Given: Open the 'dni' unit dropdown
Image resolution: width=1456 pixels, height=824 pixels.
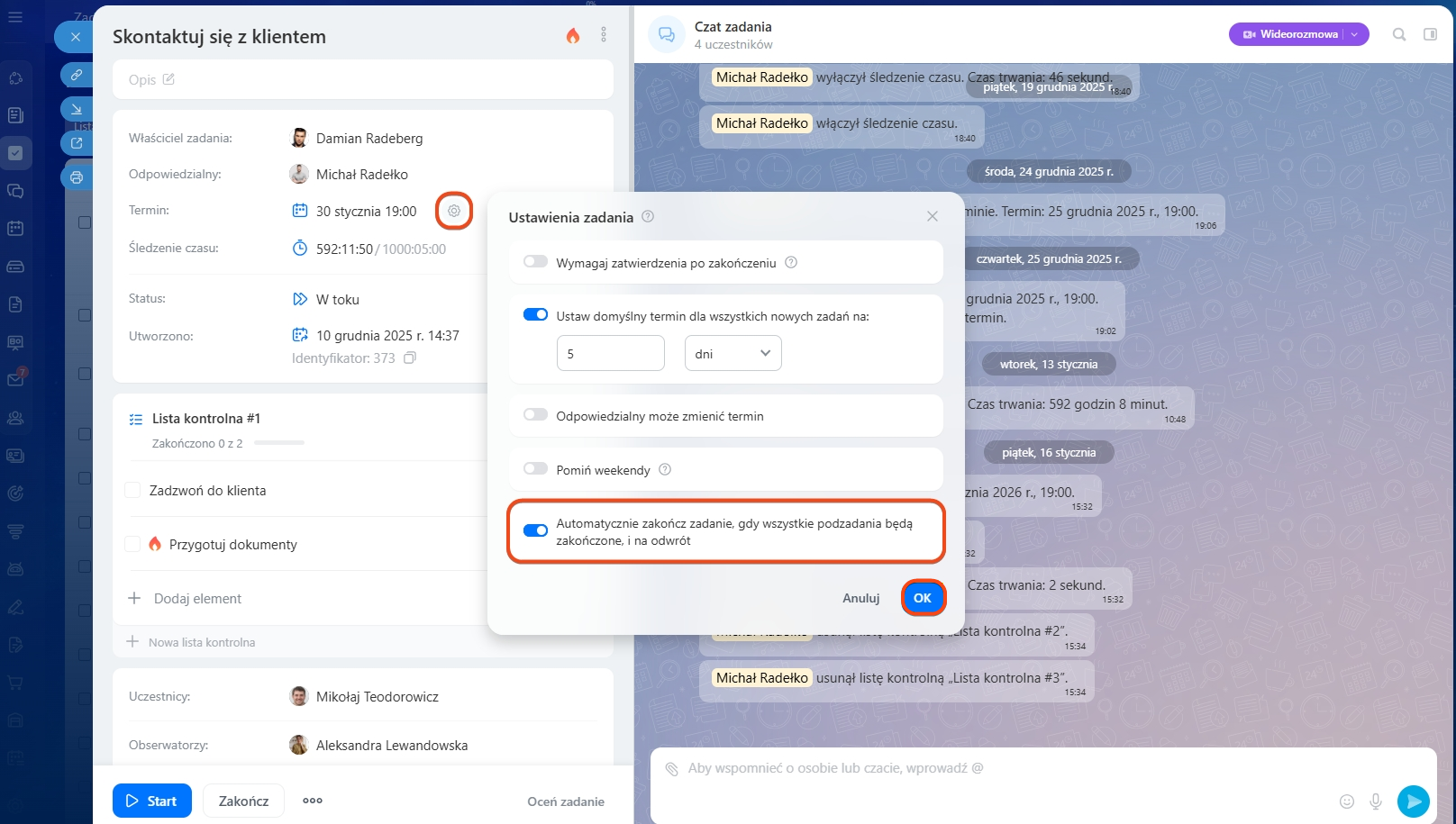Looking at the screenshot, I should point(733,354).
